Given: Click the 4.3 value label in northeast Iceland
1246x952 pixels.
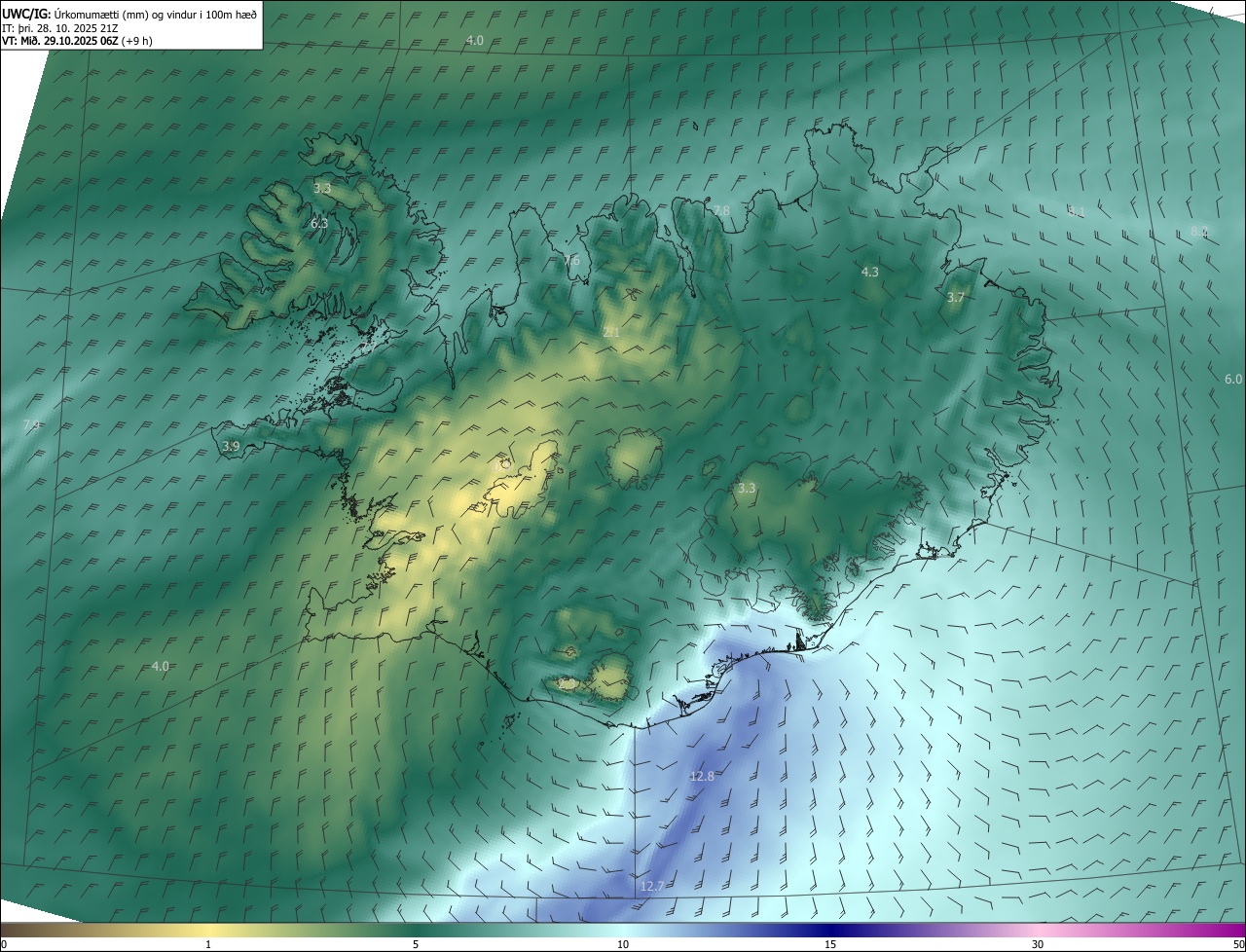Looking at the screenshot, I should 870,273.
